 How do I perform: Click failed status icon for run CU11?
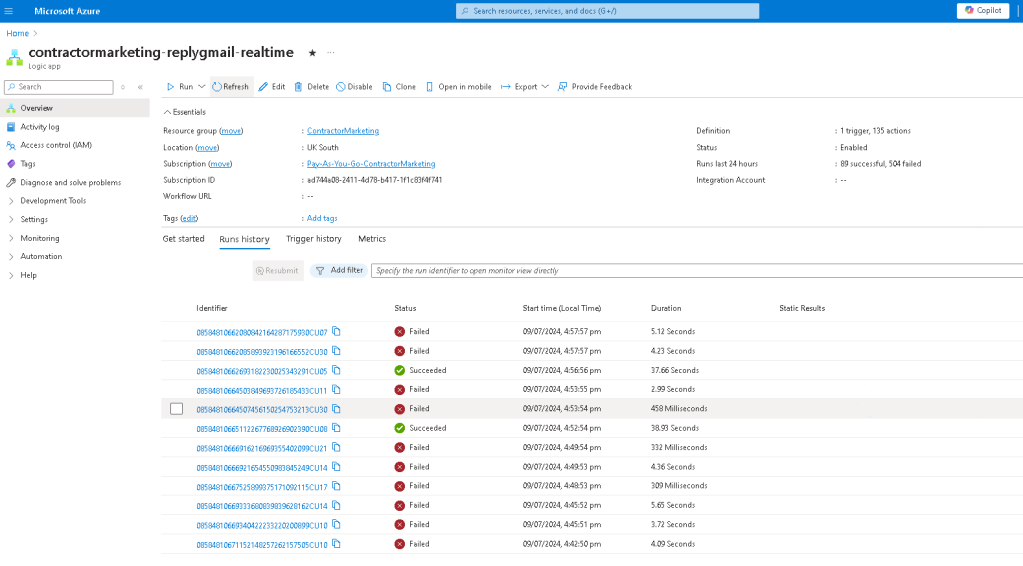pyautogui.click(x=400, y=389)
